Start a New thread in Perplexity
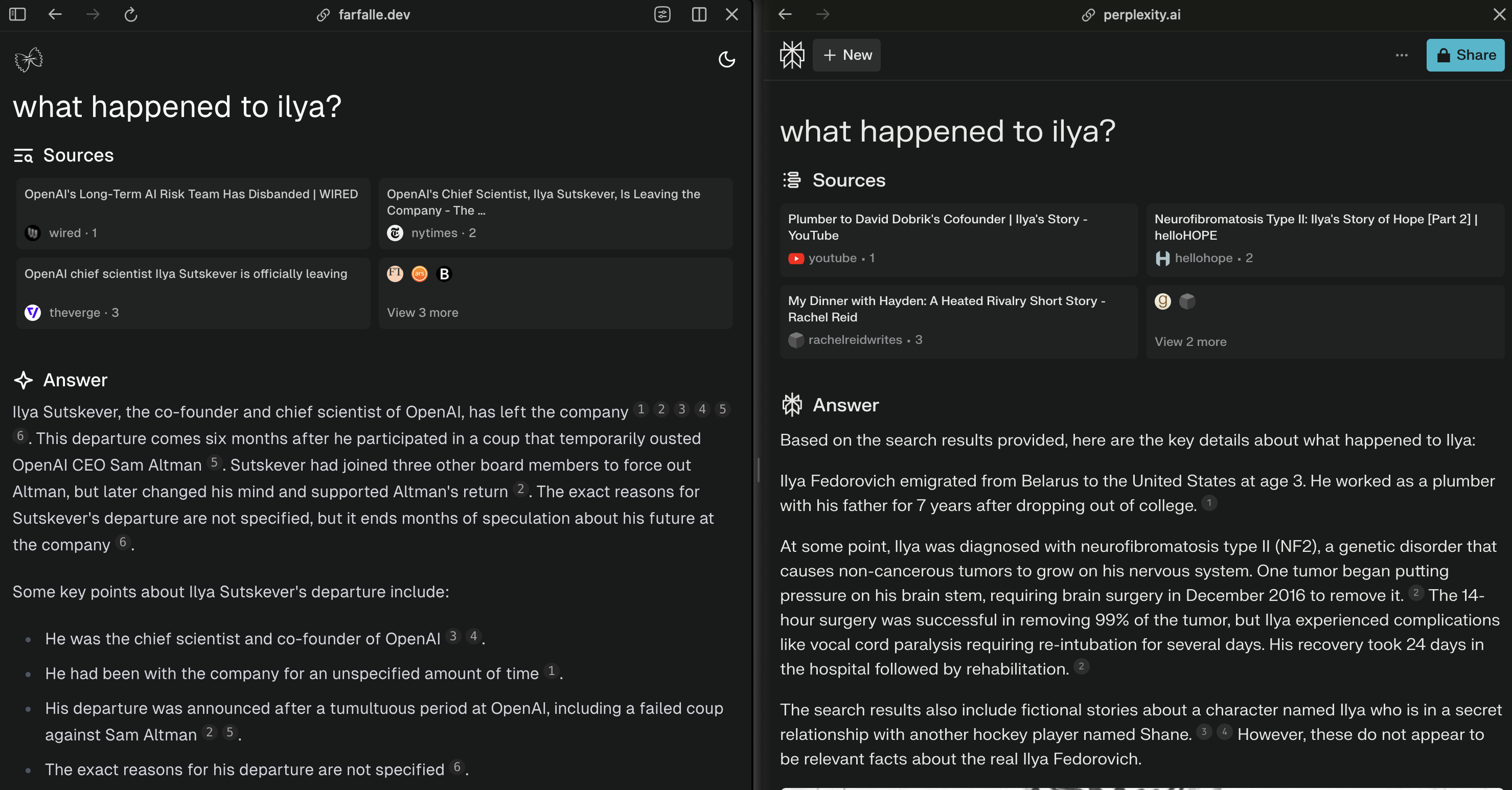Screen dimensions: 1512x790 pyautogui.click(x=846, y=55)
